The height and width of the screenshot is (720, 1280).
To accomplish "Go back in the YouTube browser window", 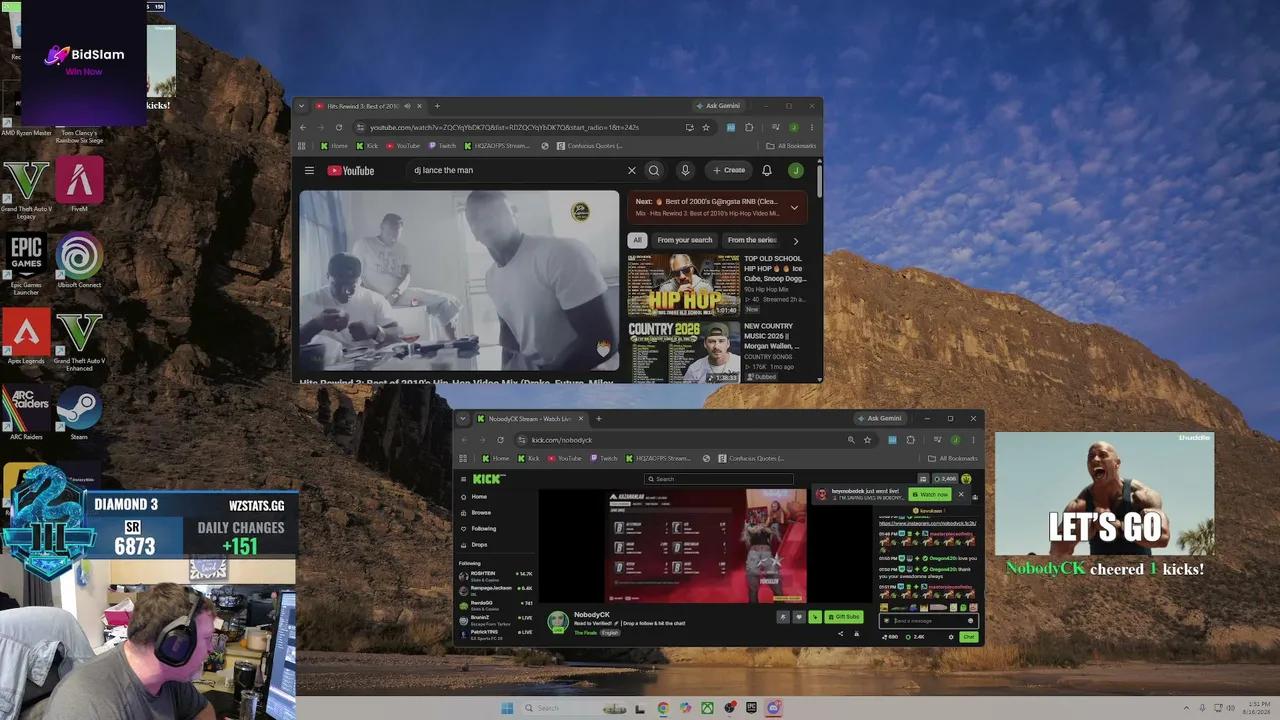I will point(303,128).
